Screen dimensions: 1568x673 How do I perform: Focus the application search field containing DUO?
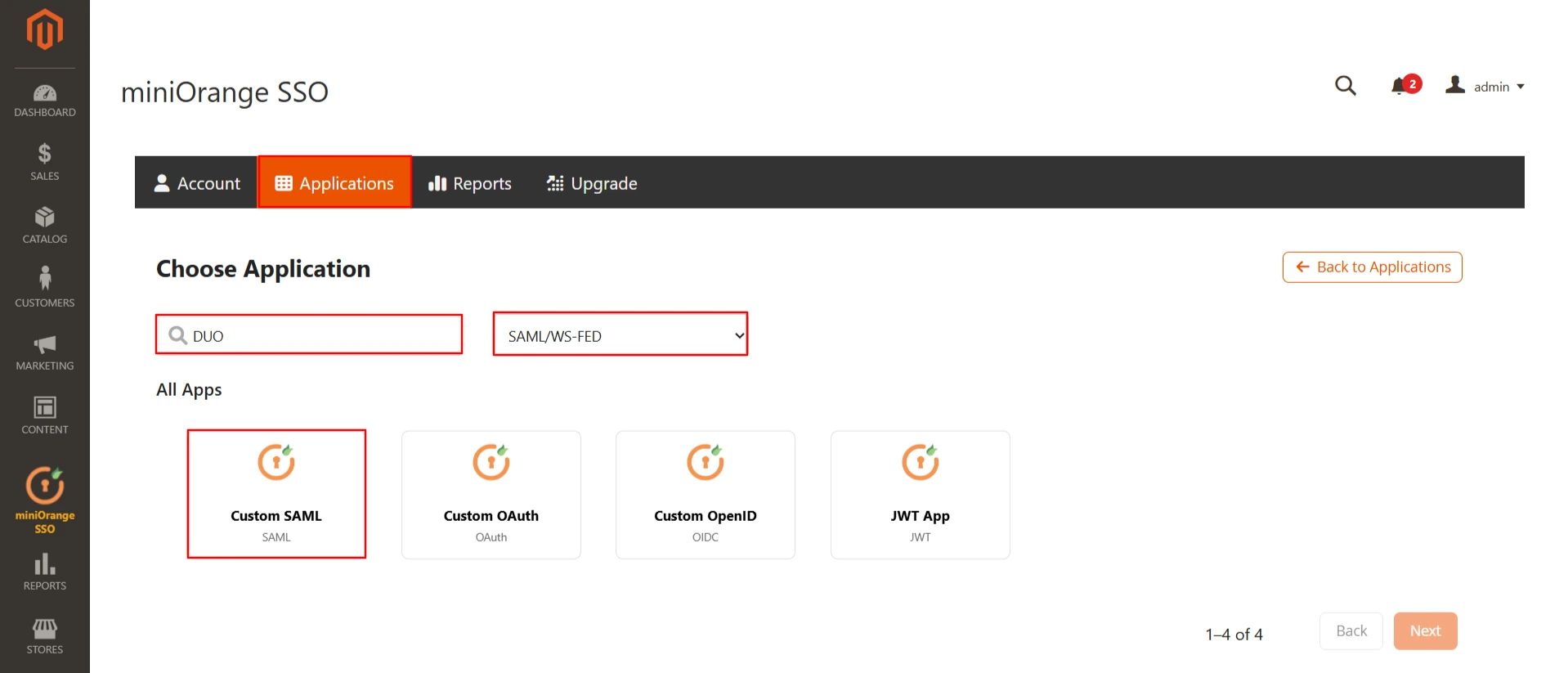(309, 334)
